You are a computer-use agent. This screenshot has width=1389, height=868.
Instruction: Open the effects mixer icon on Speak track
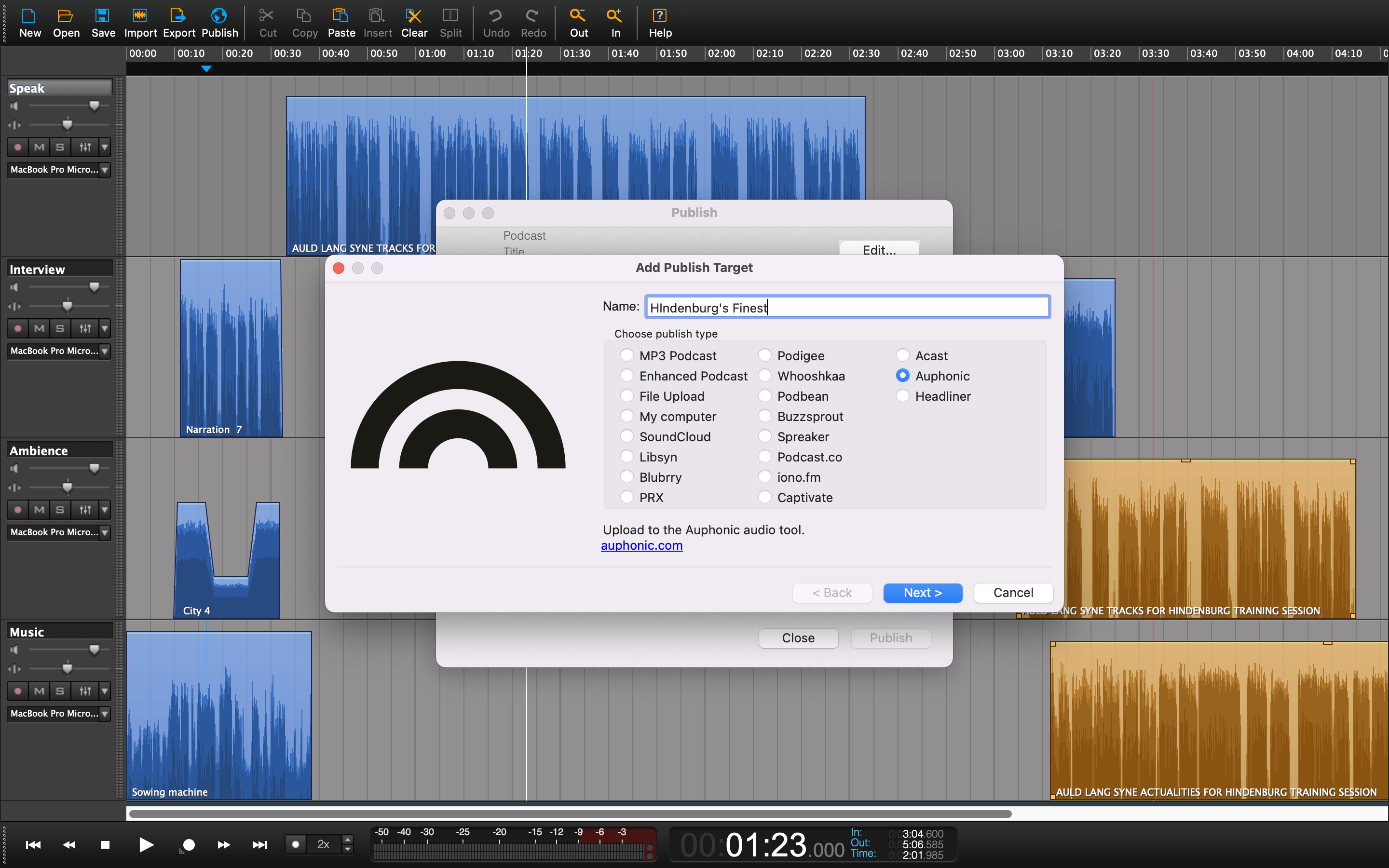(85, 147)
